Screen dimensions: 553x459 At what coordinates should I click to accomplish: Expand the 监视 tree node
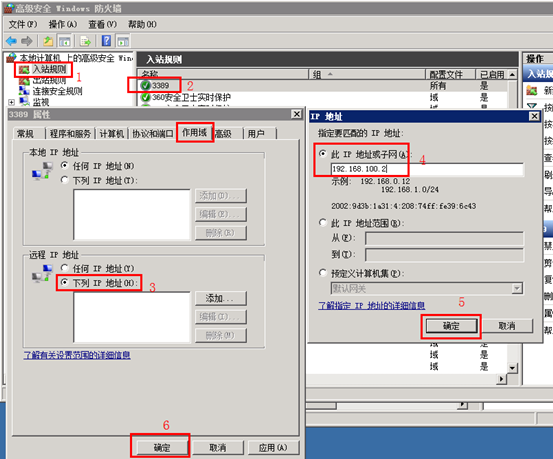tap(11, 102)
